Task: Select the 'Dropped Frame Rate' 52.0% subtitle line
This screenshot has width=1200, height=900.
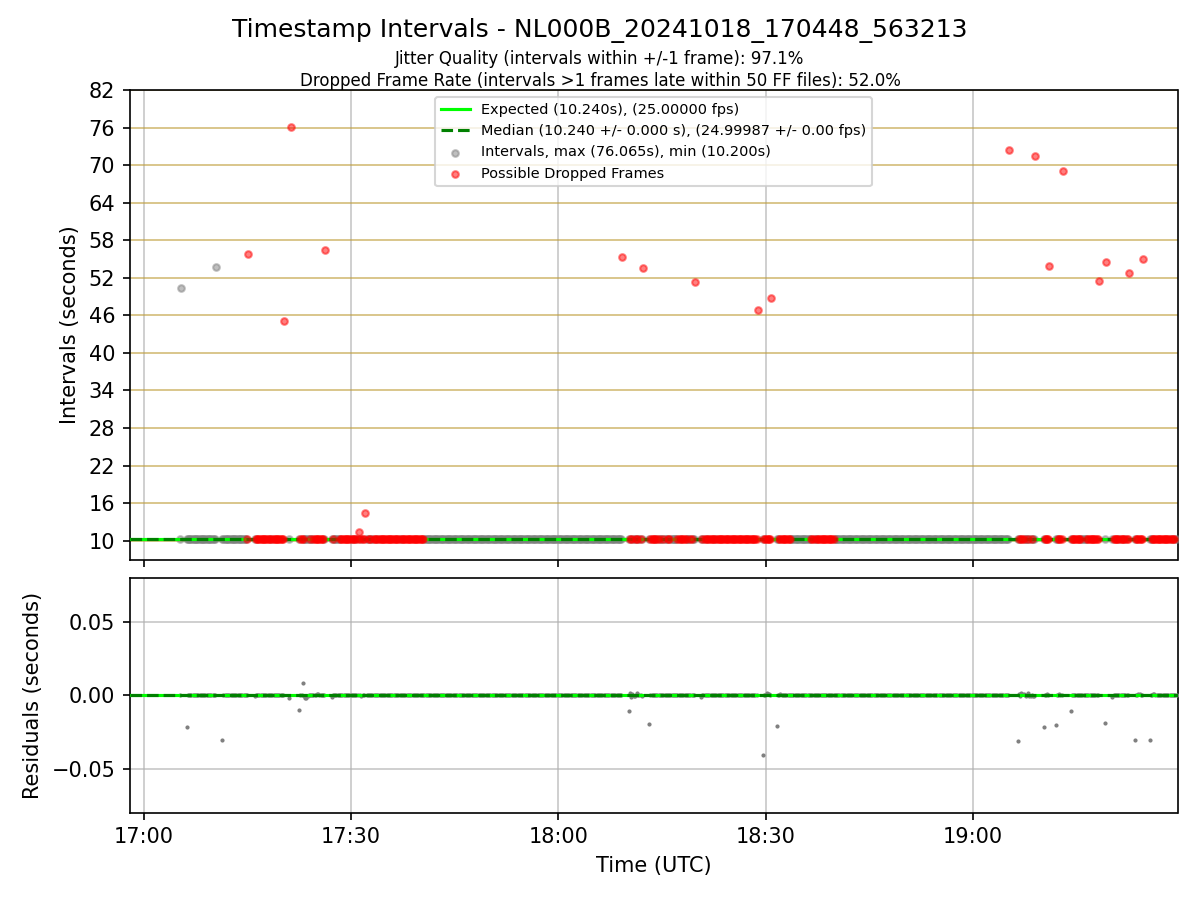Action: (x=600, y=80)
